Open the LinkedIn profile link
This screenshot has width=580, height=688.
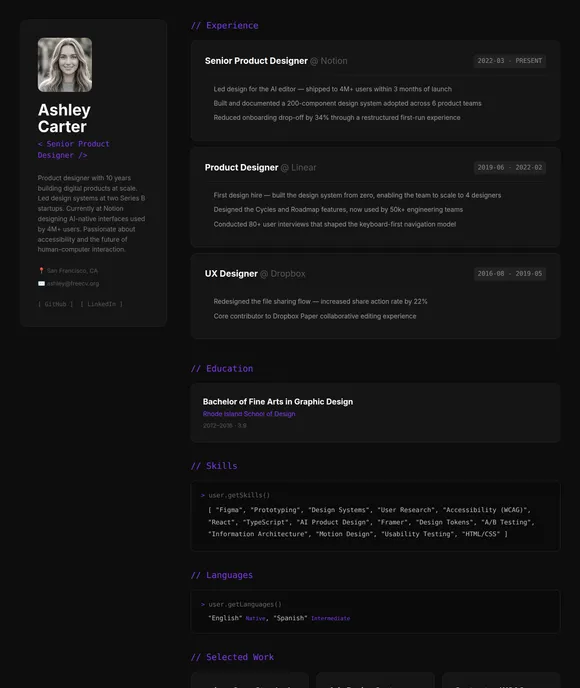pyautogui.click(x=101, y=304)
